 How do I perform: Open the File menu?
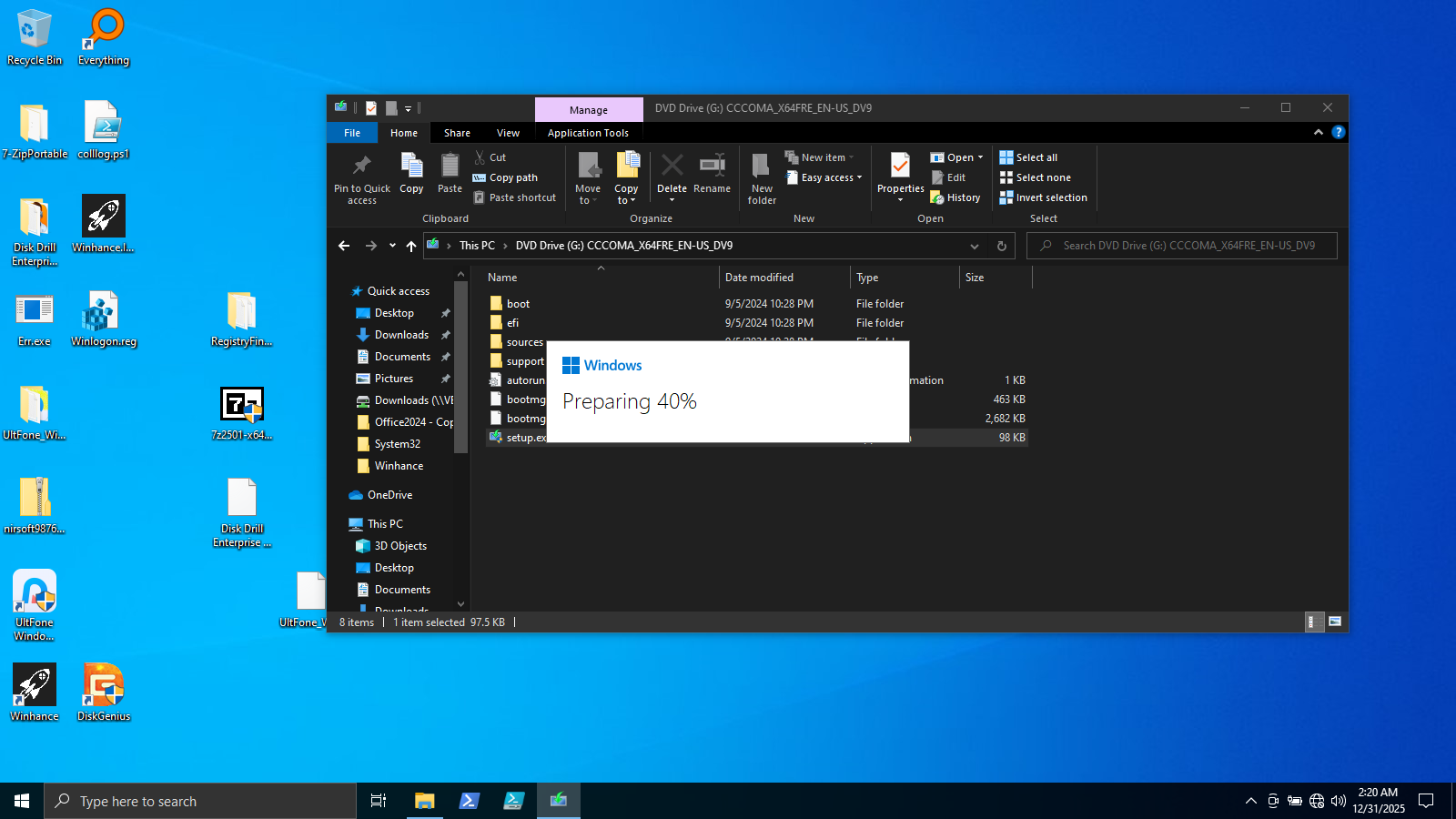point(351,132)
